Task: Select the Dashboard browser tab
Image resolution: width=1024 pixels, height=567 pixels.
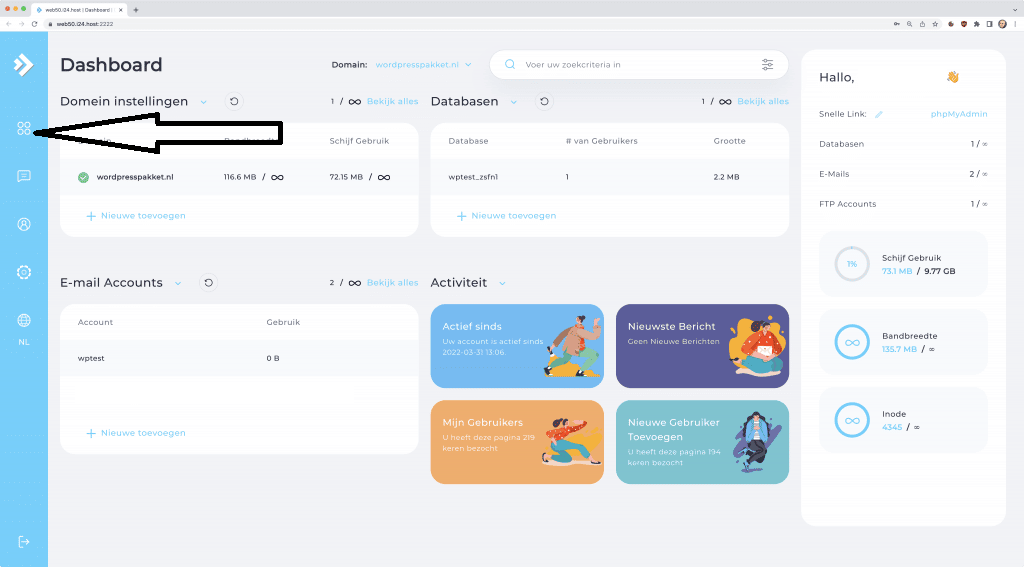Action: pyautogui.click(x=78, y=10)
